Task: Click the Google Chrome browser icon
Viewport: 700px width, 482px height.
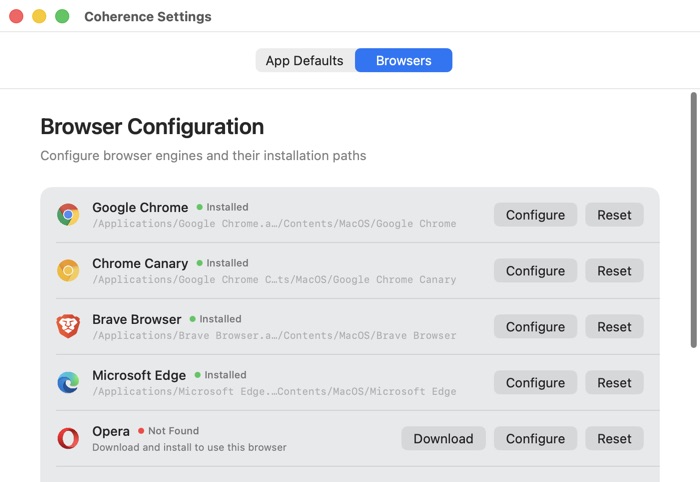Action: coord(68,215)
